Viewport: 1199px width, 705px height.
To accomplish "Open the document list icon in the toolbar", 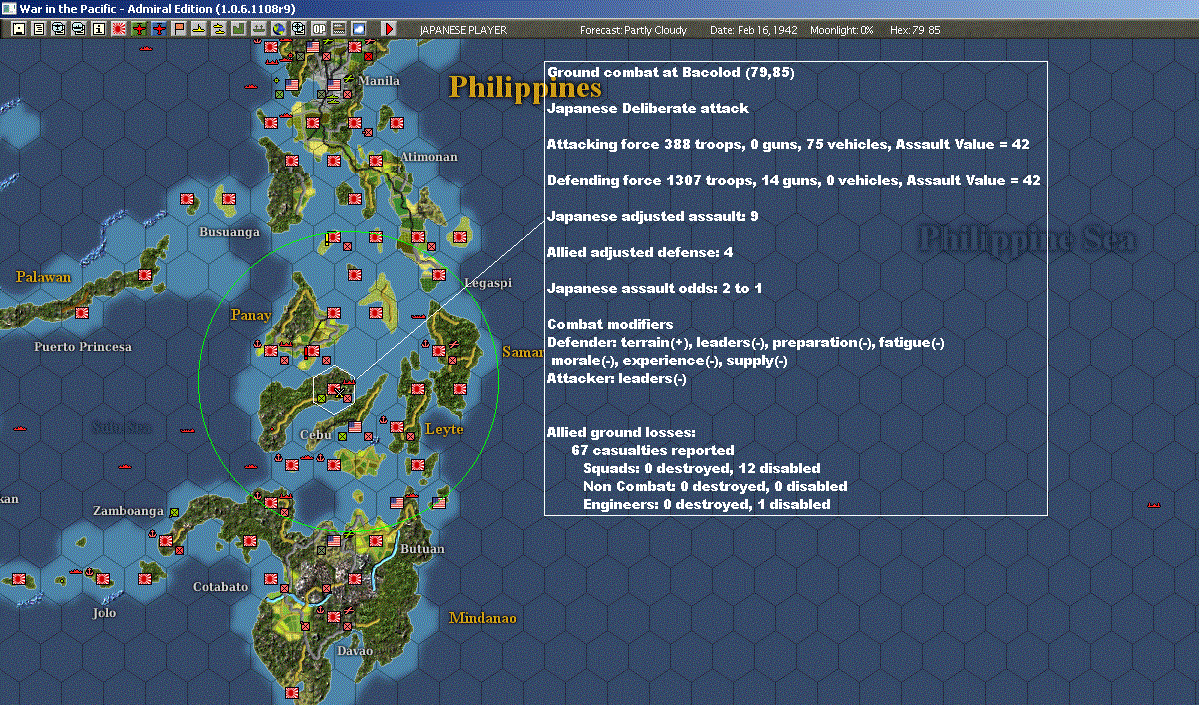I will coord(39,29).
